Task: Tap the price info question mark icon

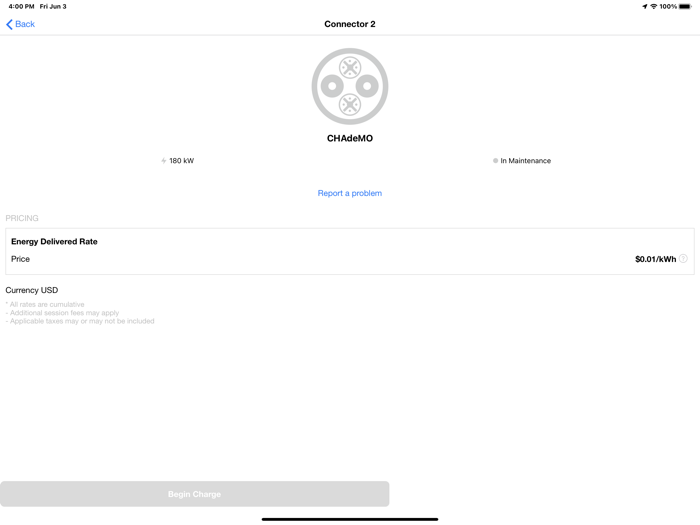Action: coord(683,259)
